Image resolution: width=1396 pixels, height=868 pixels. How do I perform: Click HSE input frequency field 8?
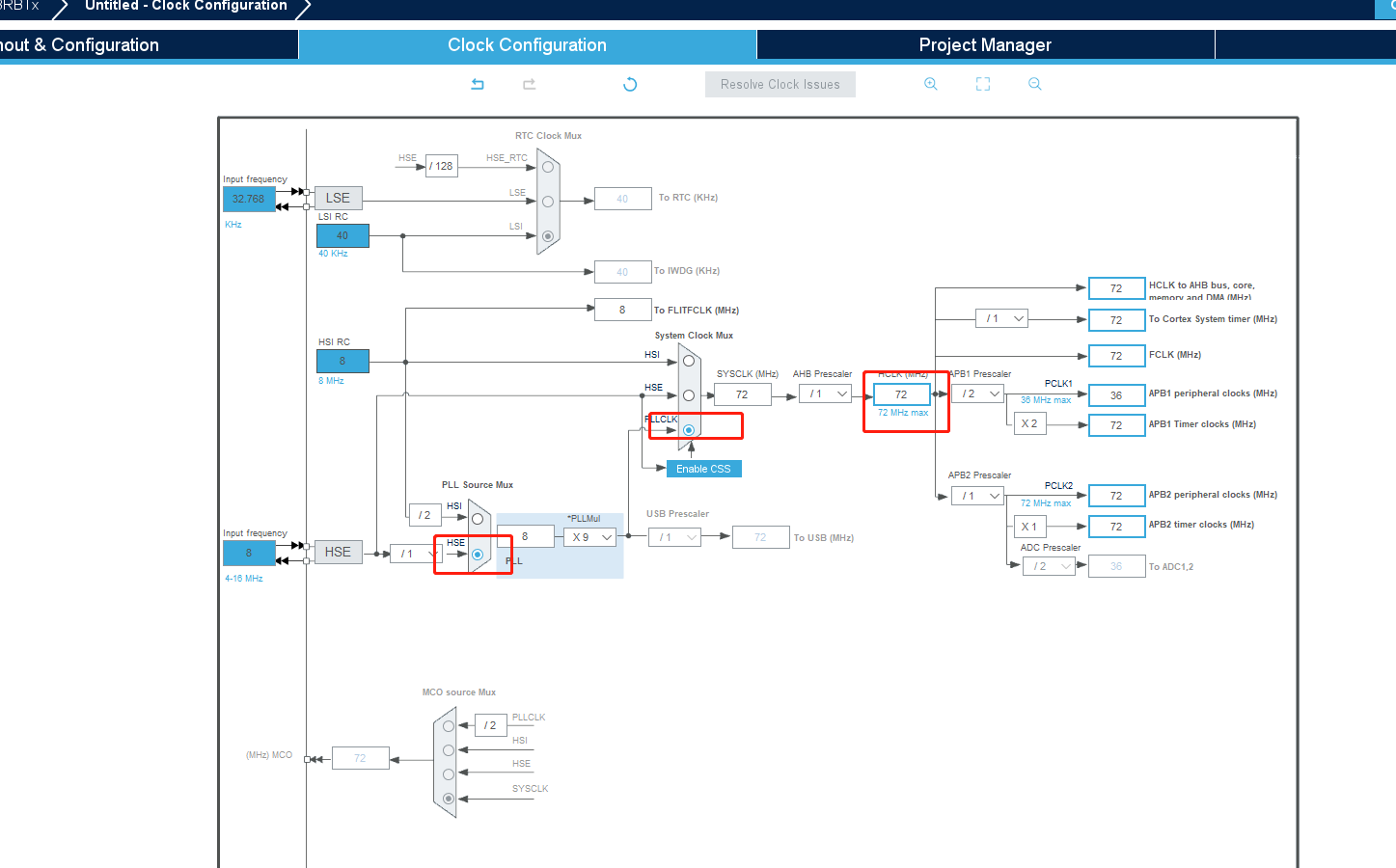[249, 553]
